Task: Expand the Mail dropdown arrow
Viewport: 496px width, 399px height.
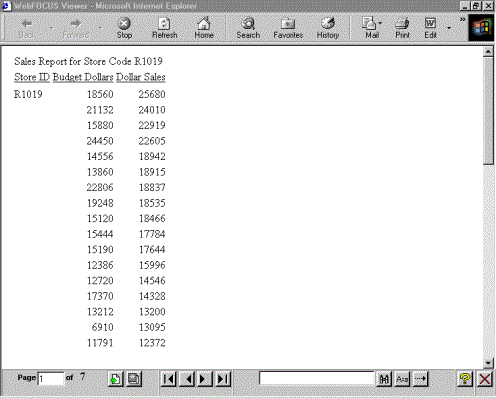Action: 380,23
